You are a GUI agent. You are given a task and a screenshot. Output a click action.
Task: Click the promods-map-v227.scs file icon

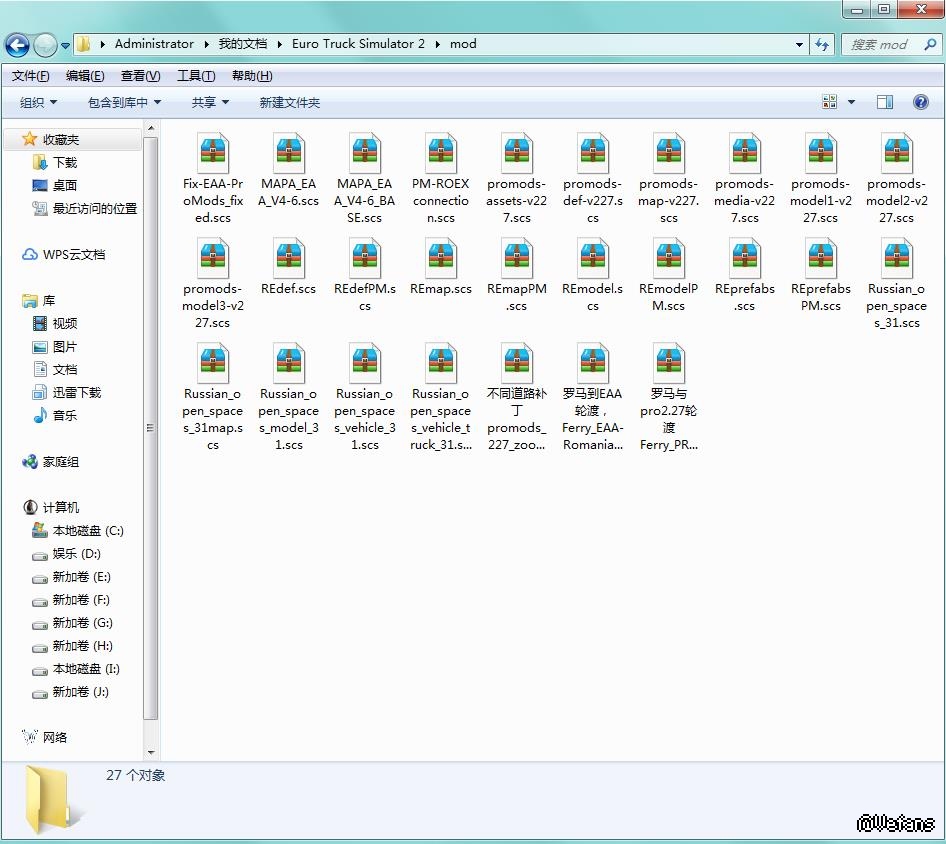[669, 154]
